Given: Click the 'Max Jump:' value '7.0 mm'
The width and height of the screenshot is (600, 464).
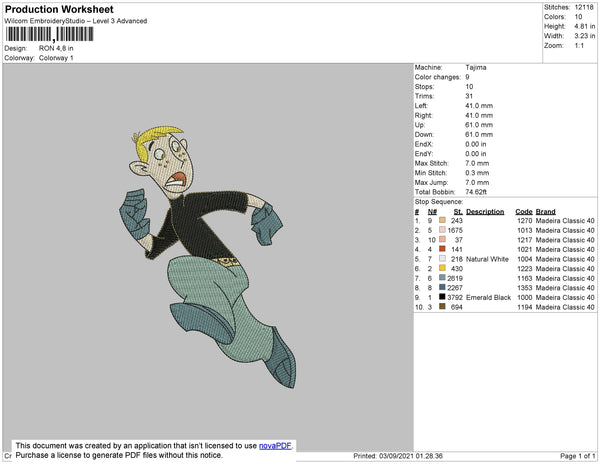Looking at the screenshot, I should point(477,182).
